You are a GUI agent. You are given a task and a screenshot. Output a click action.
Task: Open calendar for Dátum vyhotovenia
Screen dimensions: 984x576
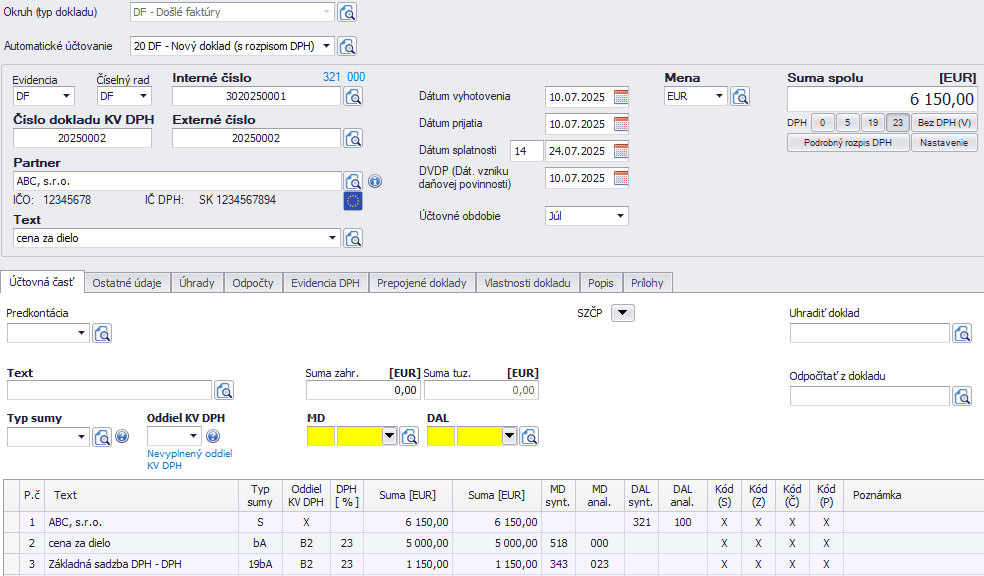[621, 97]
